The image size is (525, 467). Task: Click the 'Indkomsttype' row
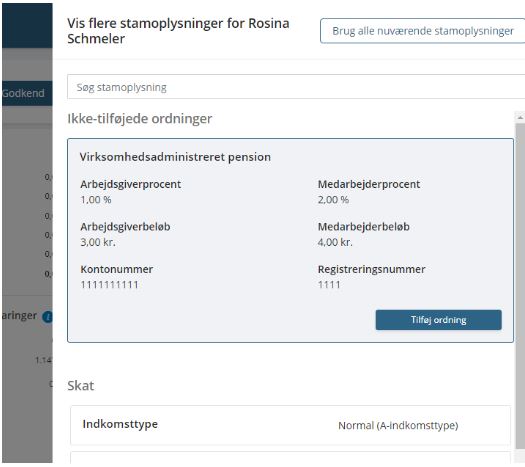tap(291, 425)
